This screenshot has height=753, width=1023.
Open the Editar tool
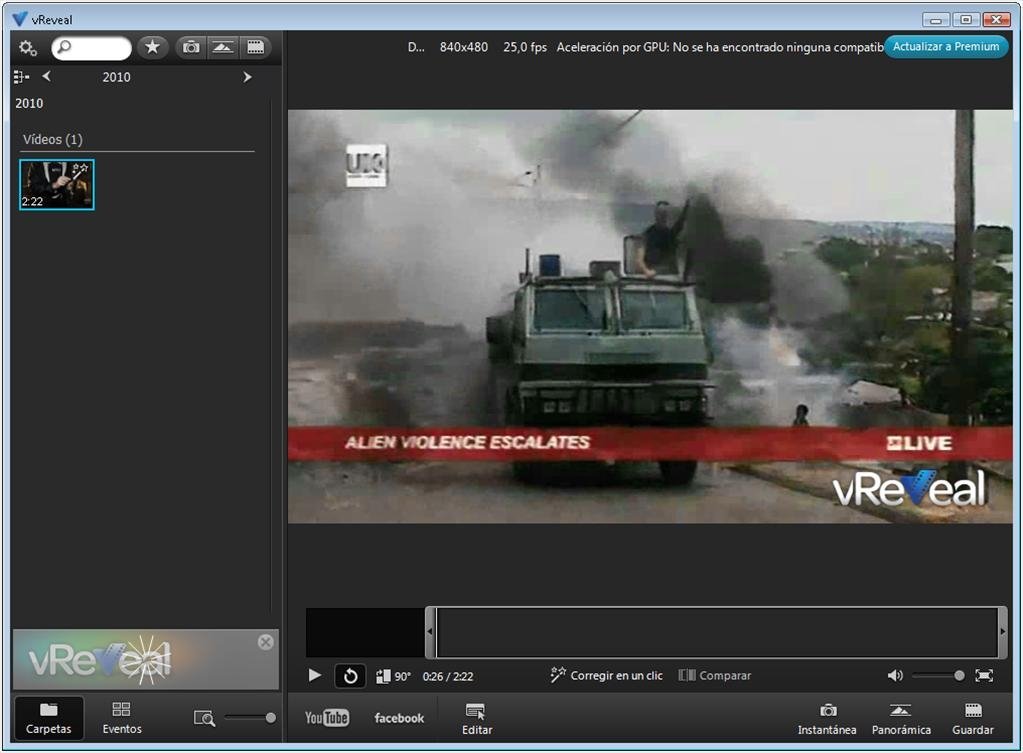pyautogui.click(x=477, y=720)
